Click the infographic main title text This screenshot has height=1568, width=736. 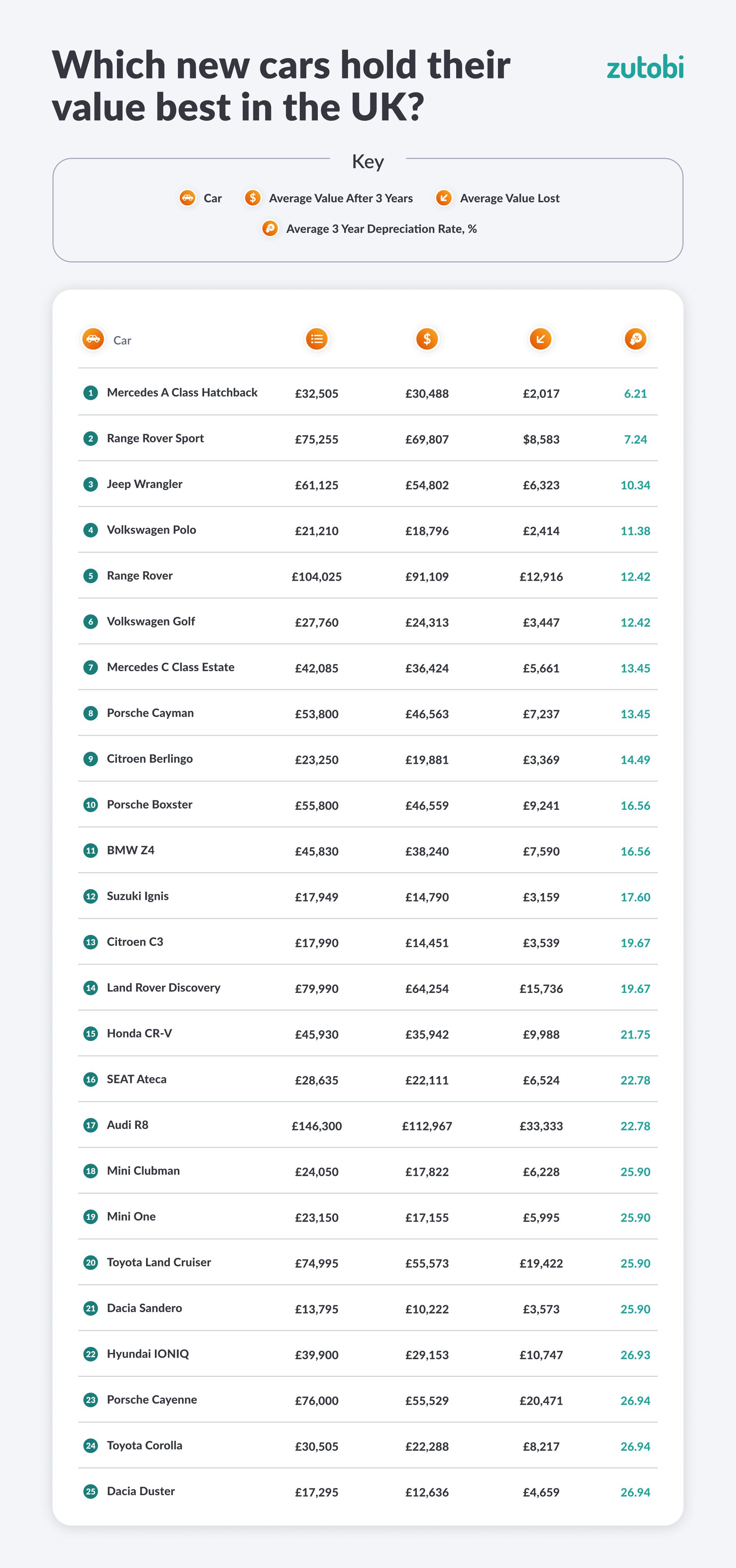(x=281, y=86)
